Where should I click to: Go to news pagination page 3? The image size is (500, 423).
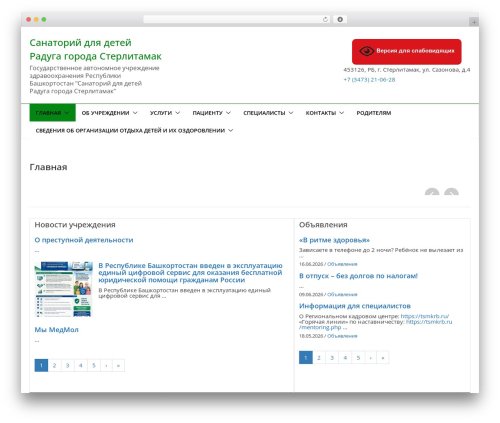click(x=67, y=365)
